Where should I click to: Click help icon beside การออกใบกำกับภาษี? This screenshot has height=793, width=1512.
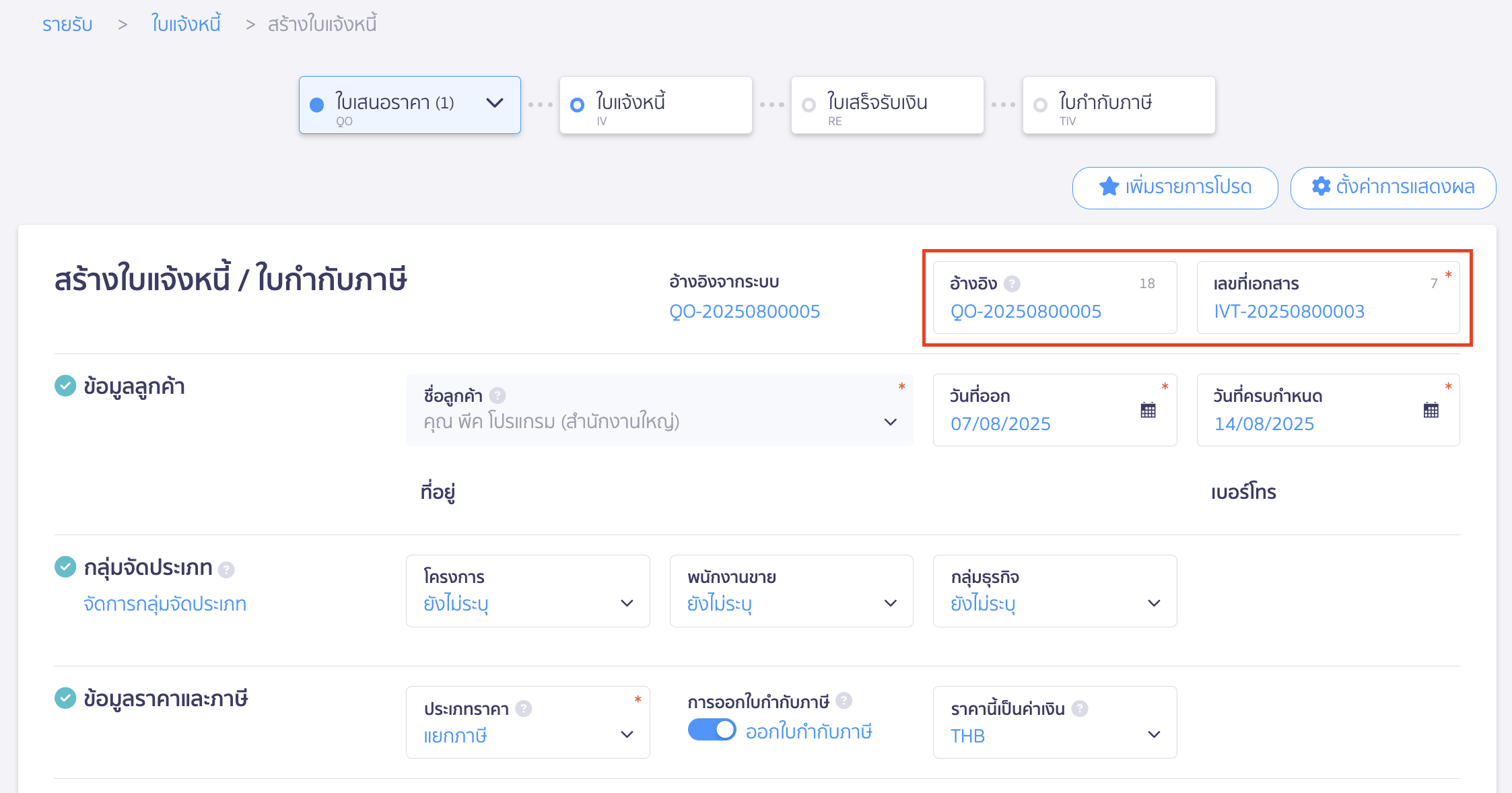tap(844, 701)
